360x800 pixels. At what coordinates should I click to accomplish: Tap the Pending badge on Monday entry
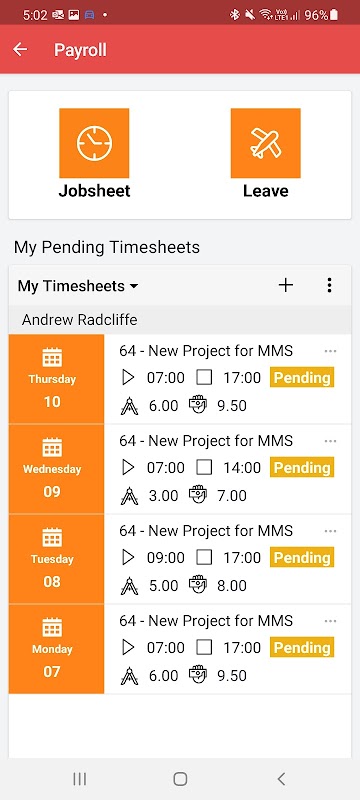pyautogui.click(x=302, y=647)
